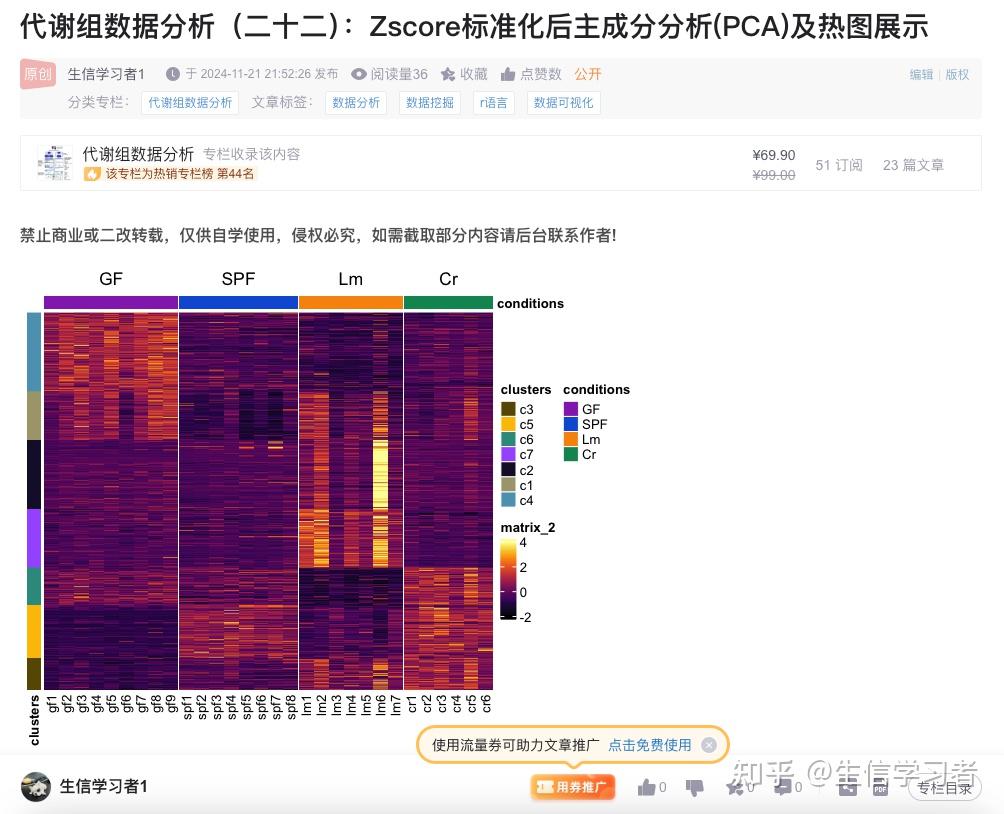Dismiss the promotion bubble with its X

click(x=709, y=744)
